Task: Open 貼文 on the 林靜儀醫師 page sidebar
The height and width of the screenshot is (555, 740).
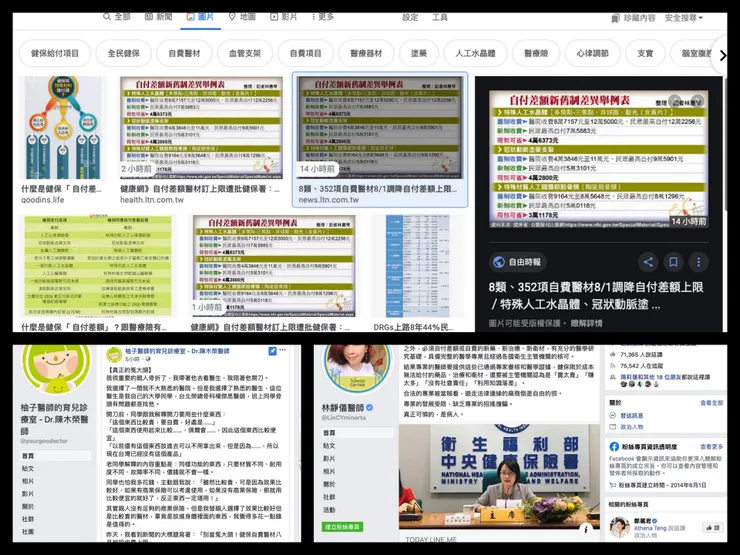Action: 329,446
